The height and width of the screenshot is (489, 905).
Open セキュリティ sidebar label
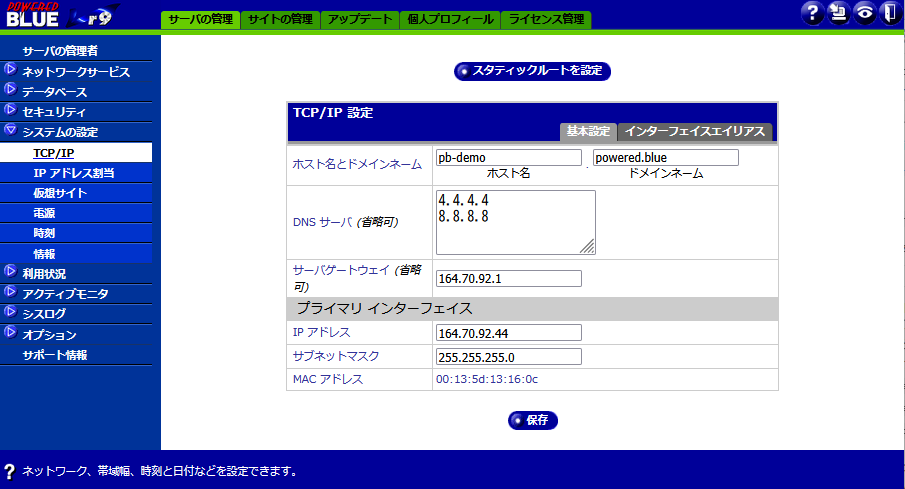(x=54, y=112)
